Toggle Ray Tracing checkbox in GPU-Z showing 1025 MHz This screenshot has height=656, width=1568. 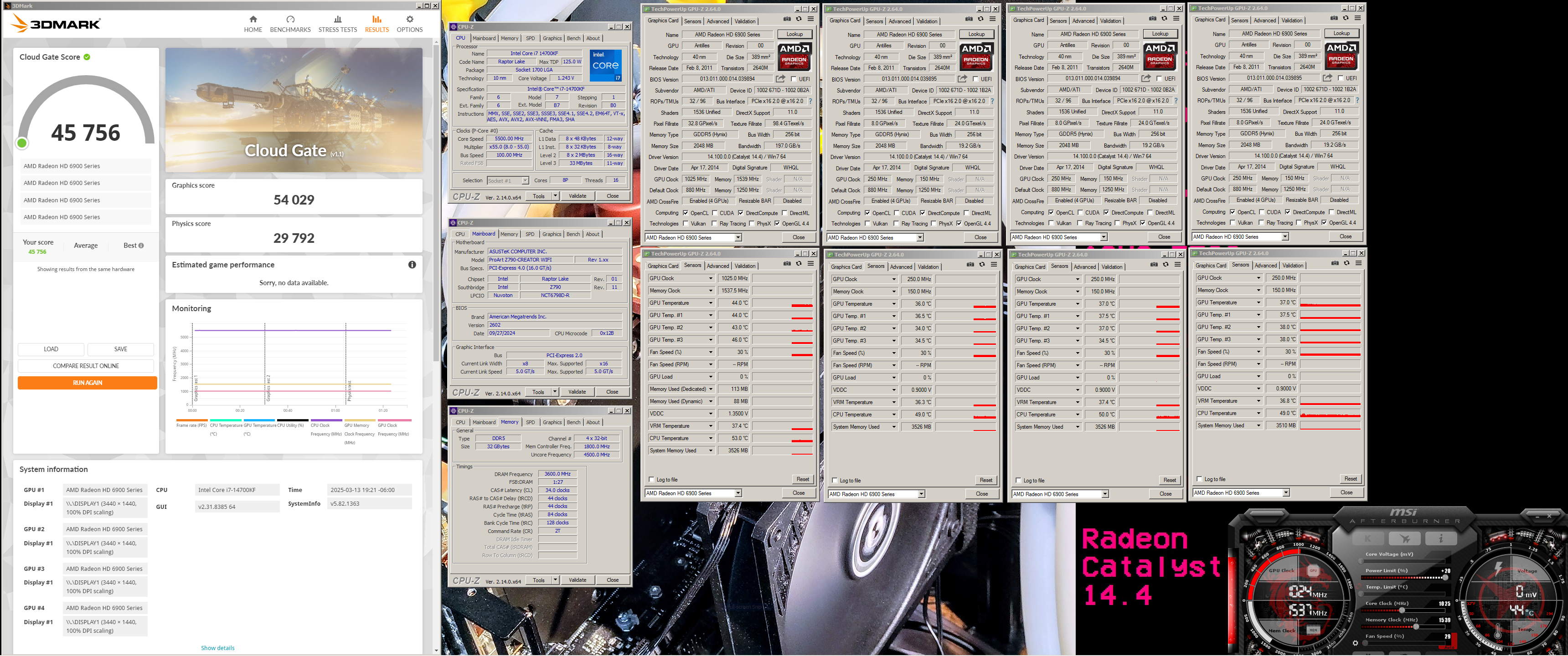[714, 223]
